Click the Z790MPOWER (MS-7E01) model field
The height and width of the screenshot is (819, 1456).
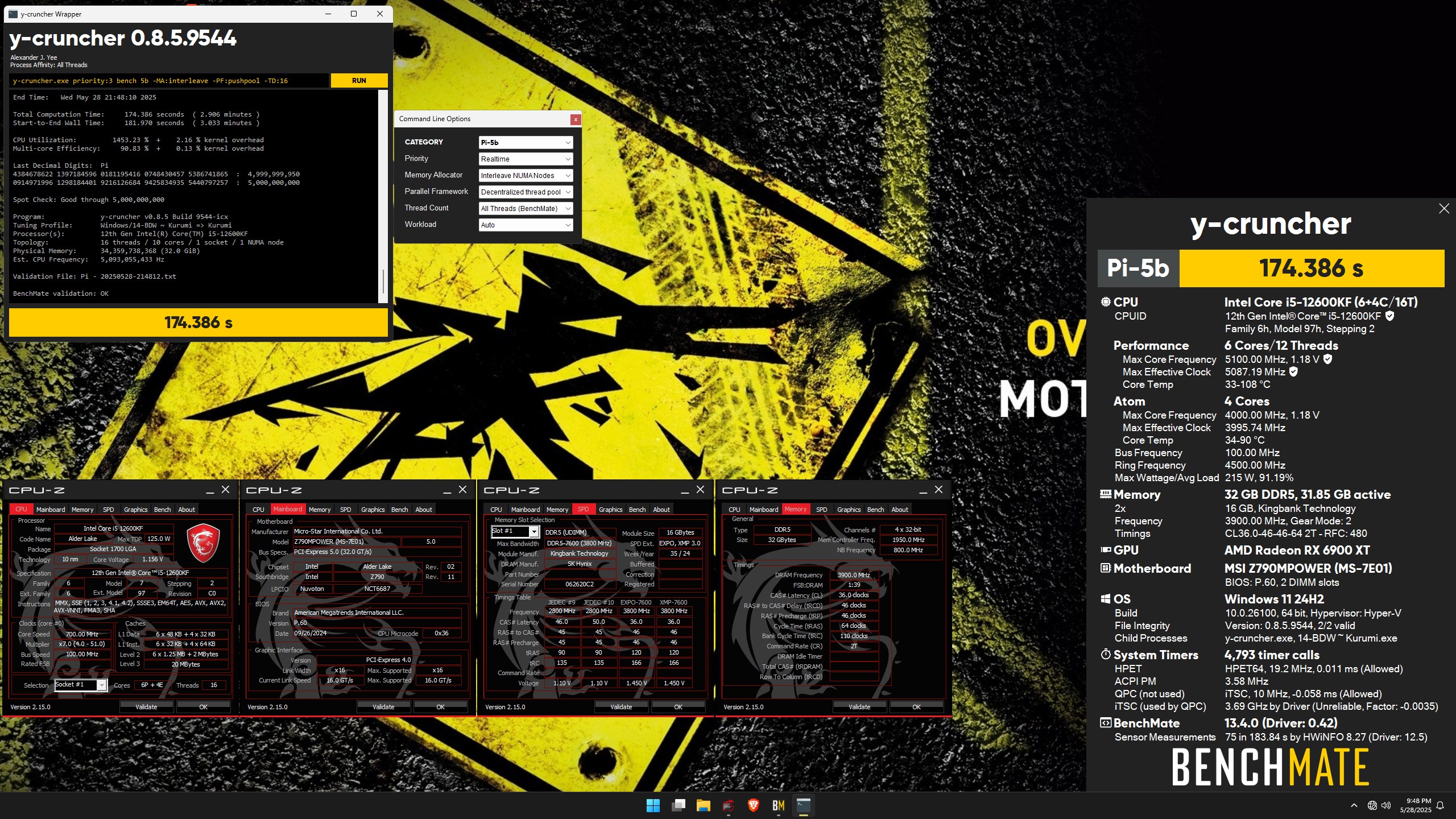(346, 542)
